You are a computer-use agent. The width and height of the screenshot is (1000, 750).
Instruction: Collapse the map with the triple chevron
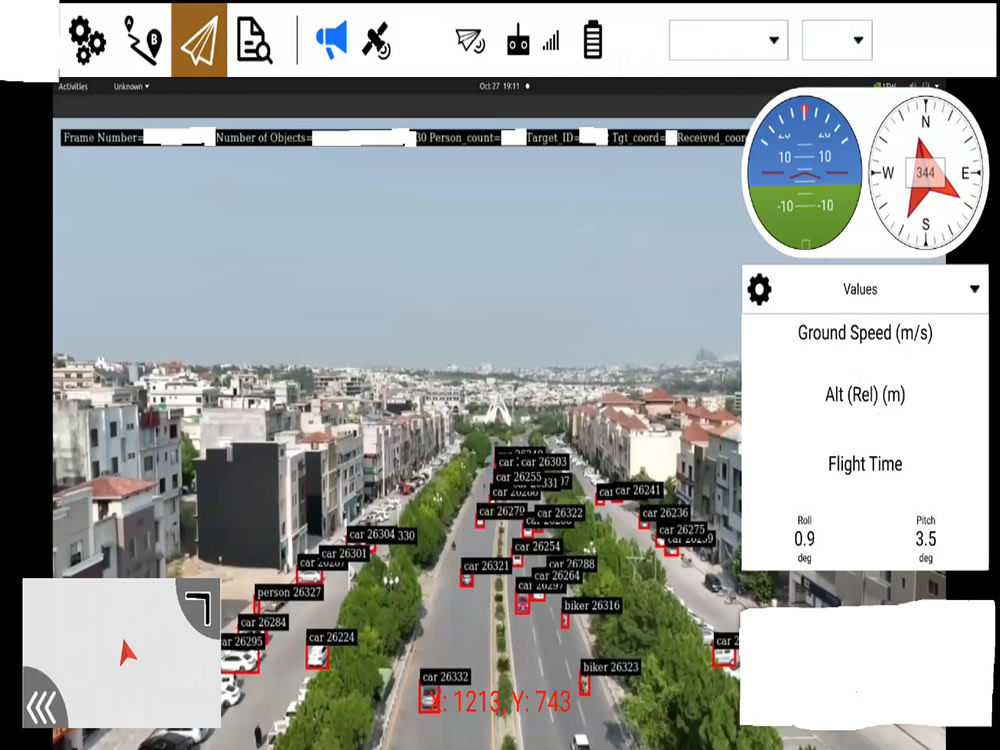(x=40, y=708)
